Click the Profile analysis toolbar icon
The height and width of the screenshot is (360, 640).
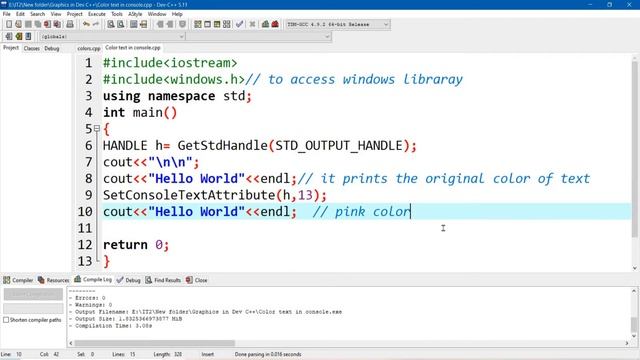265,24
